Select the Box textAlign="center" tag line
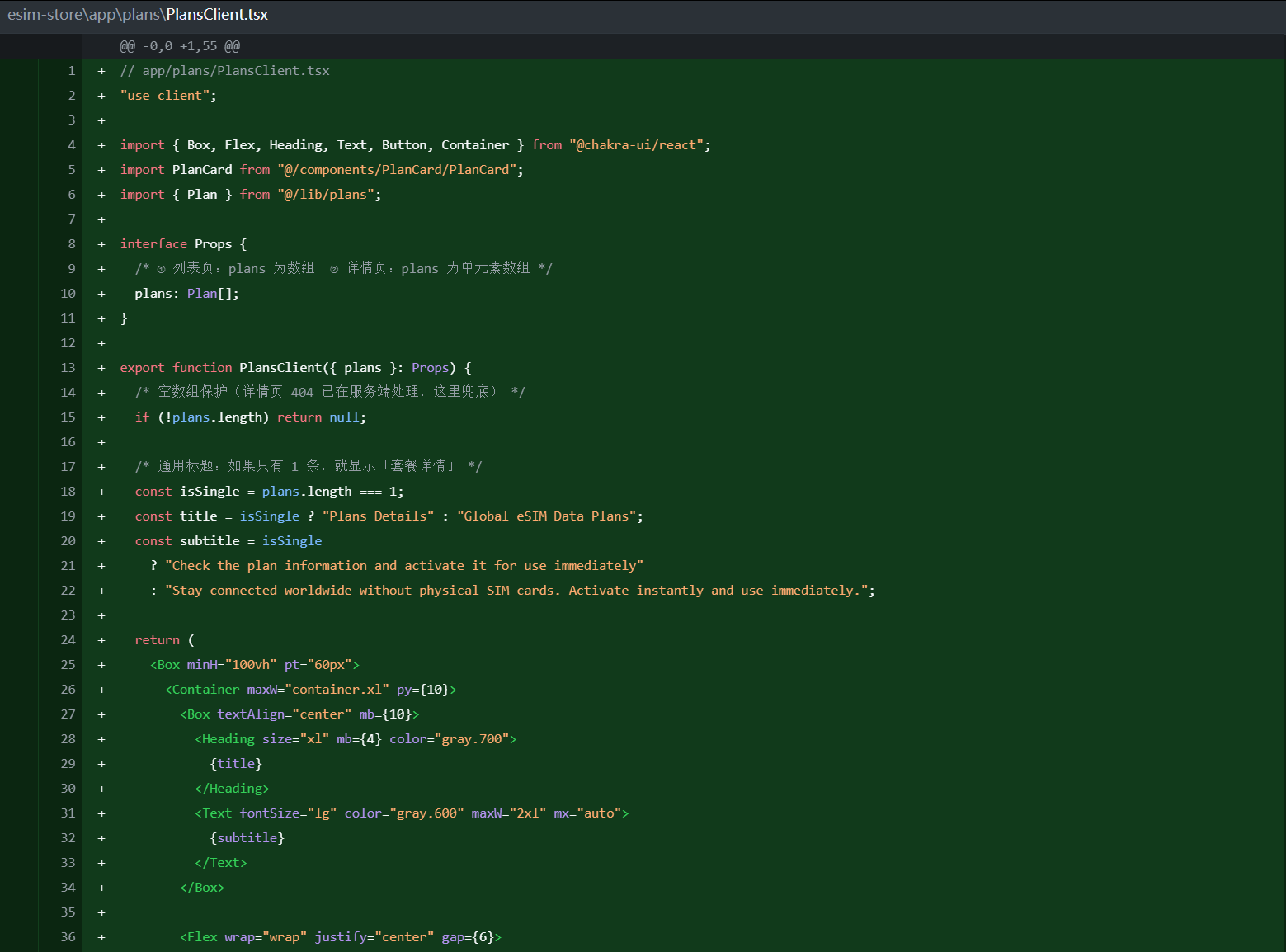Screen dimensions: 1286x952 [x=299, y=714]
